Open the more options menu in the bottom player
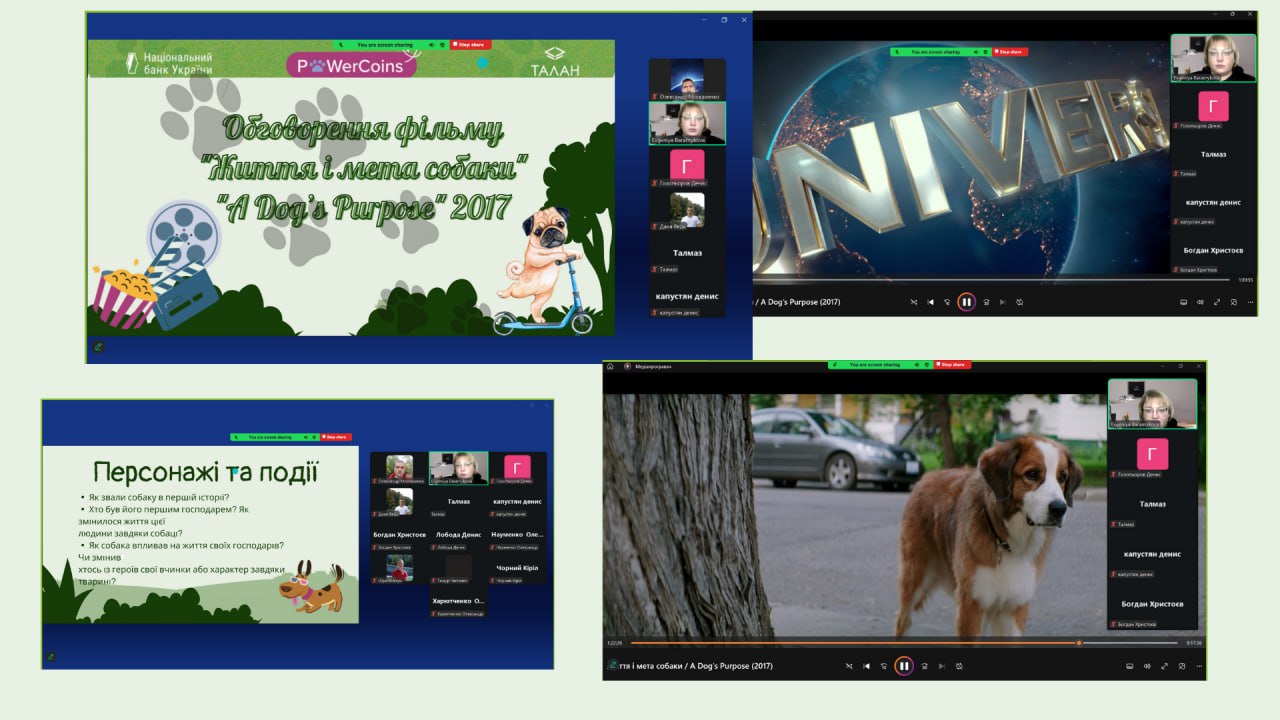 coord(1198,666)
